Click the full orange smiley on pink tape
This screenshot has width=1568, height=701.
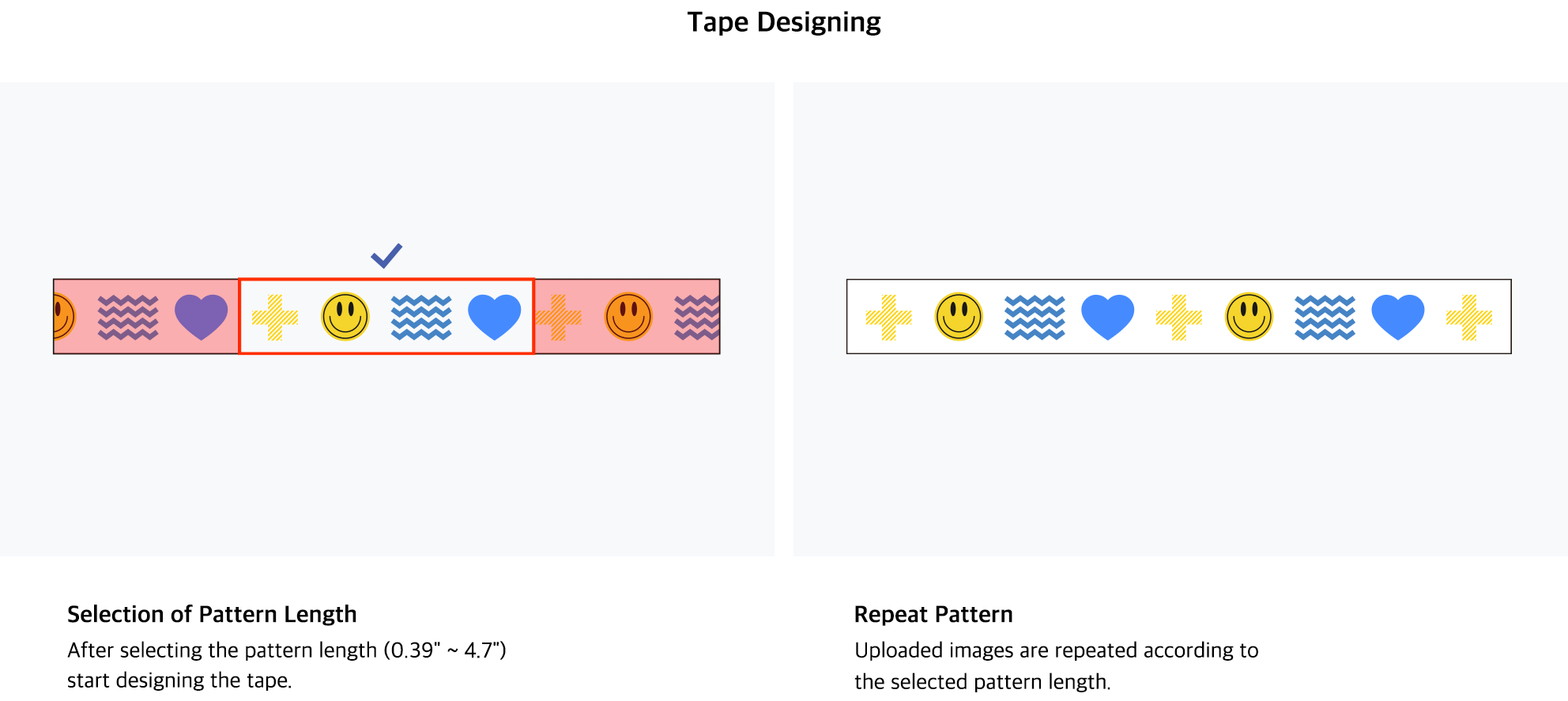pos(628,317)
